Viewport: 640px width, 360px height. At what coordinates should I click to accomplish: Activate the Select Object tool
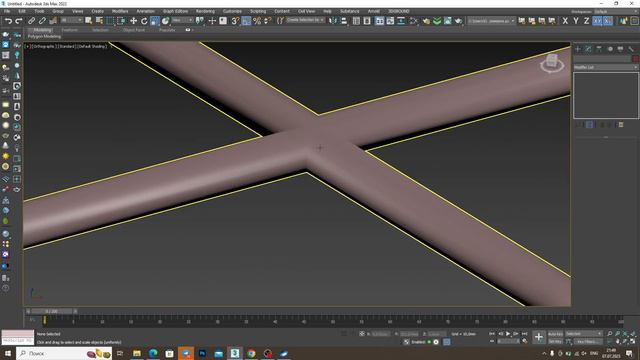pyautogui.click(x=89, y=21)
